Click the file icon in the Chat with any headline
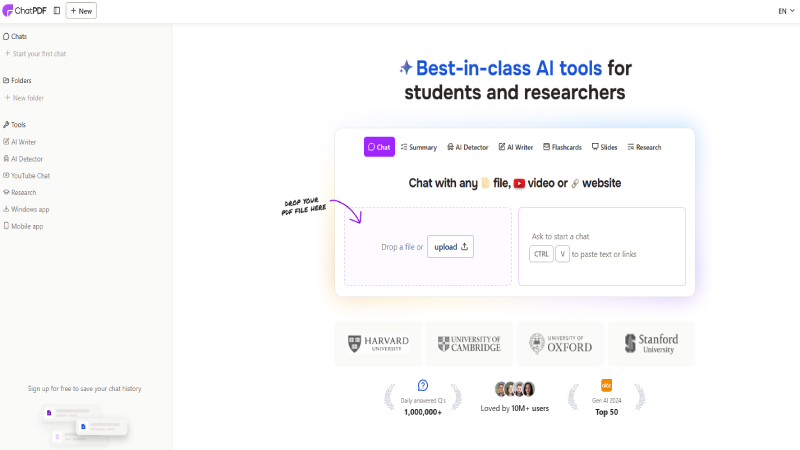This screenshot has width=800, height=450. (x=485, y=183)
